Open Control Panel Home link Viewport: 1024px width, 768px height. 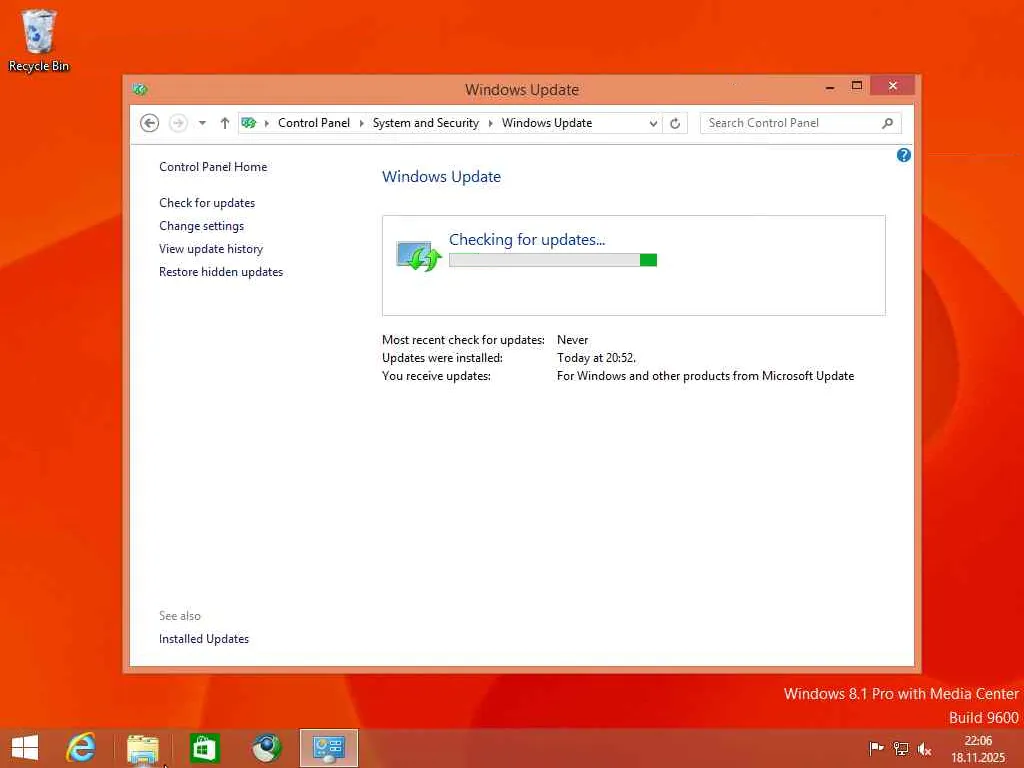click(213, 167)
